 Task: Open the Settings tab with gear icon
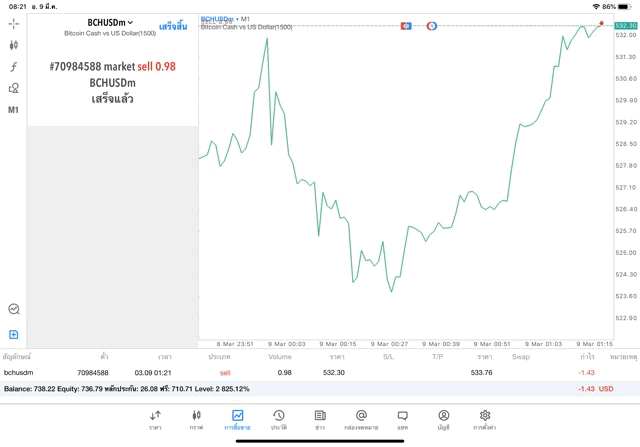pos(485,420)
